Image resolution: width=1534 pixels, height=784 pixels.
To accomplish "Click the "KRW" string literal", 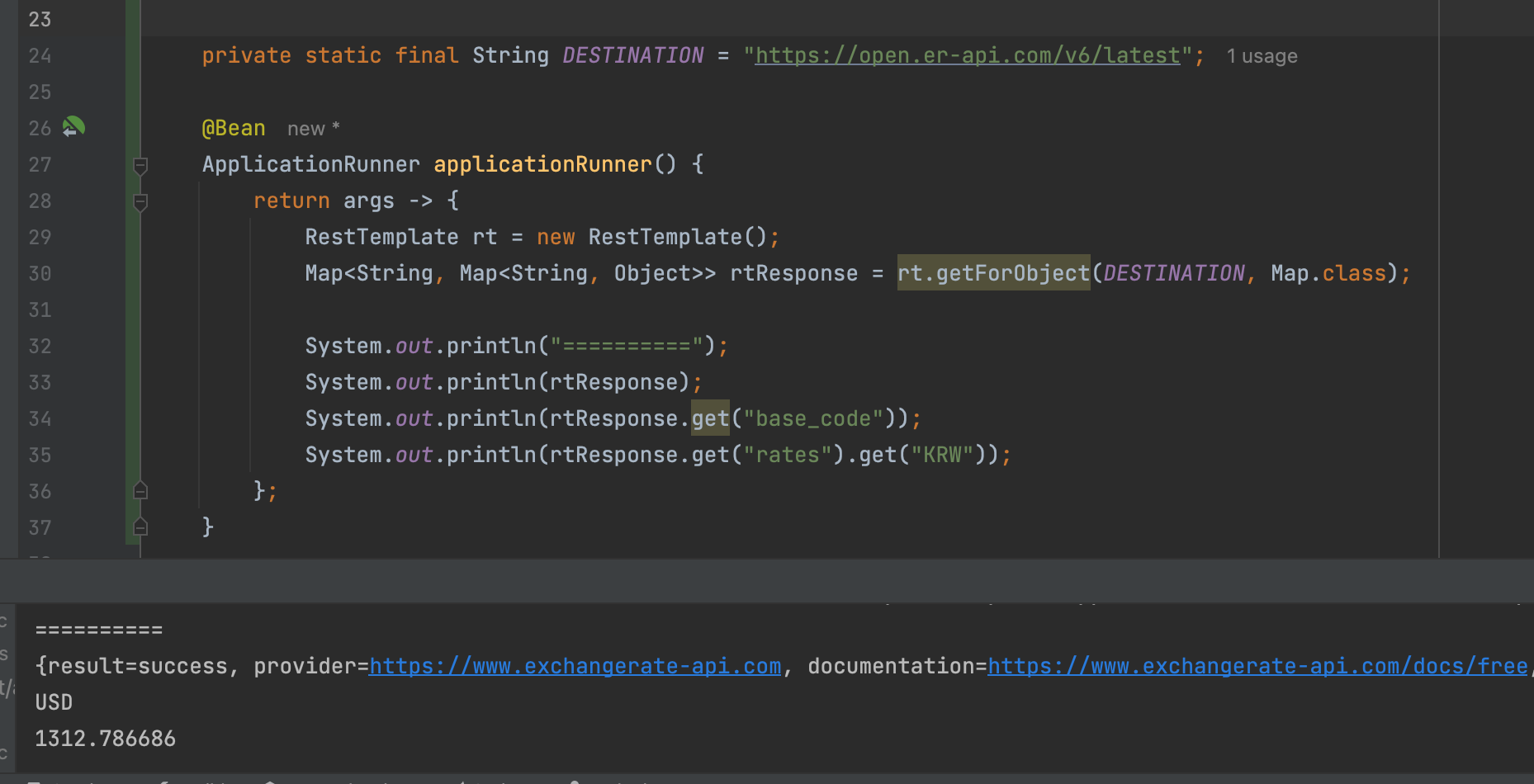I will [x=942, y=455].
